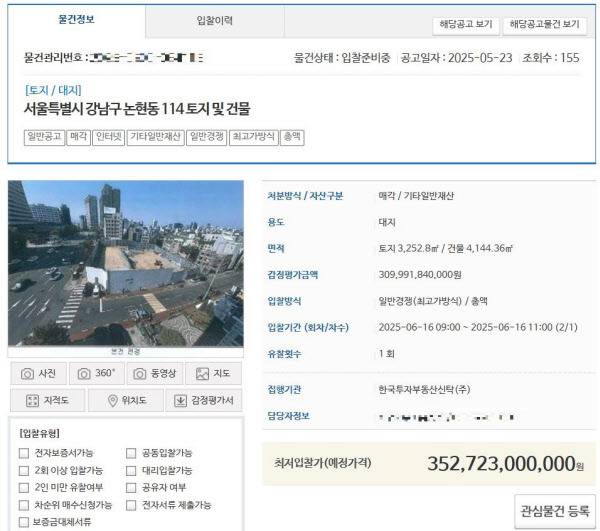This screenshot has width=600, height=531.
Task: Enable the 대리입찰가능 checkbox
Action: click(131, 470)
